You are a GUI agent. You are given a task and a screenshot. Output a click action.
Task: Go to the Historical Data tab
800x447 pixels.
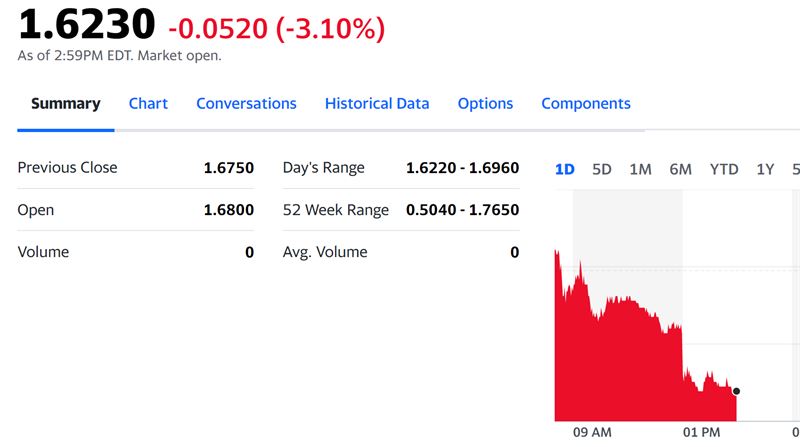point(377,104)
